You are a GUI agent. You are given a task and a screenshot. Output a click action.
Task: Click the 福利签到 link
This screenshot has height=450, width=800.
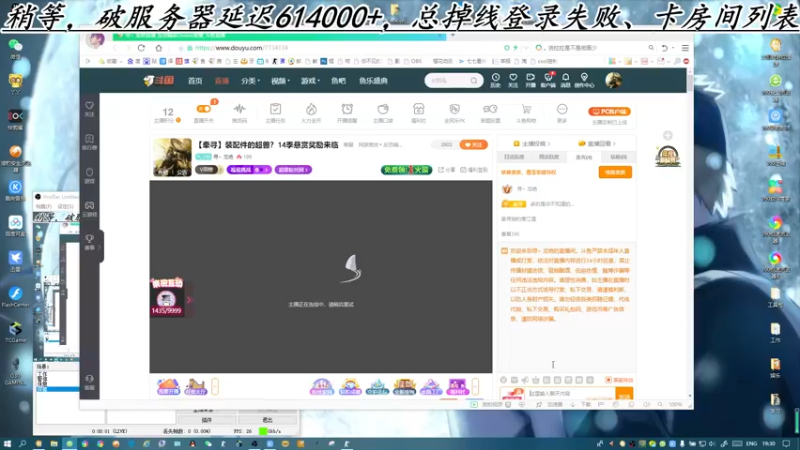pos(474,170)
